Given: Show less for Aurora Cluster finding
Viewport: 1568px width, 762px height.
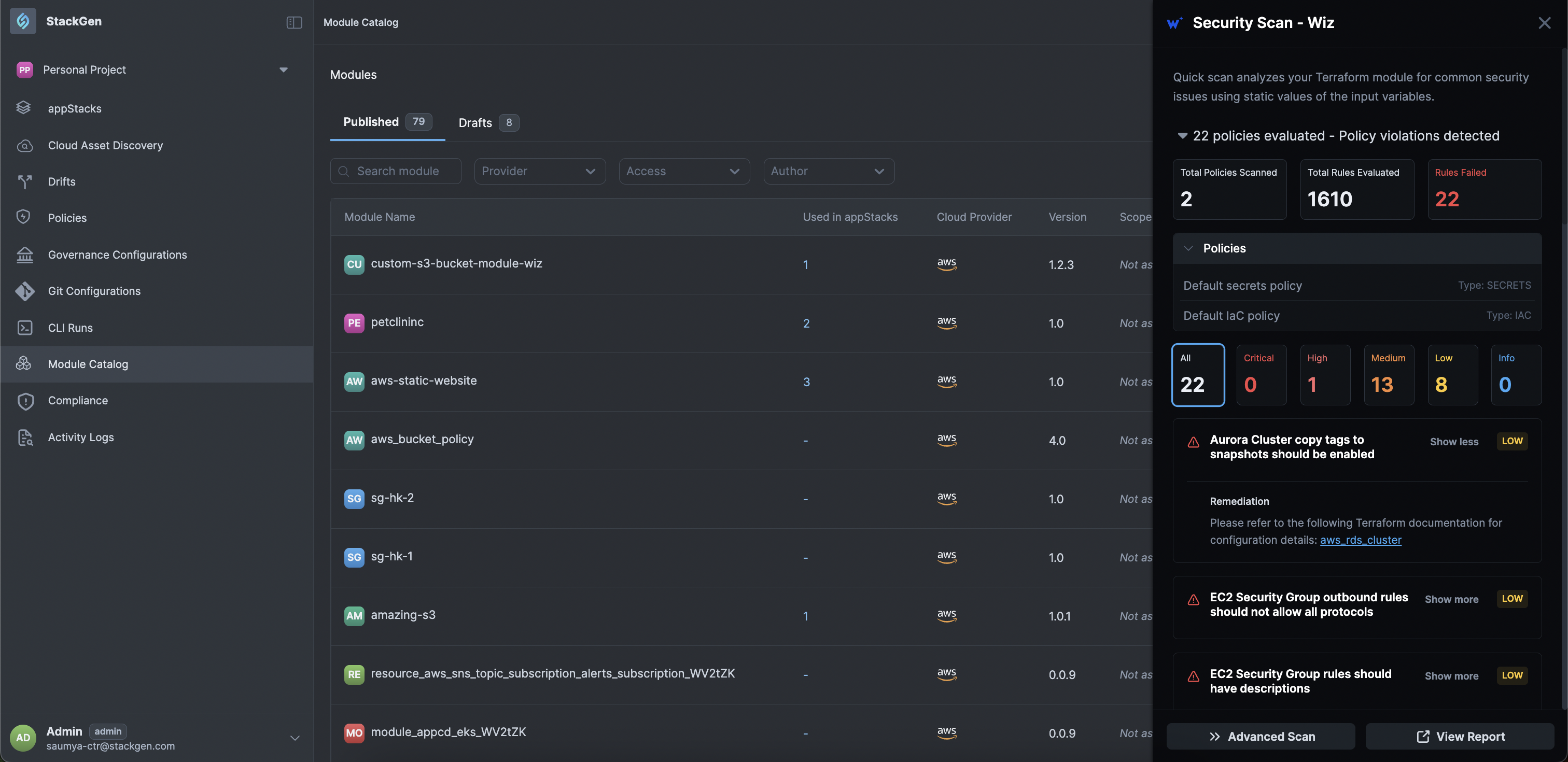Looking at the screenshot, I should pyautogui.click(x=1453, y=442).
